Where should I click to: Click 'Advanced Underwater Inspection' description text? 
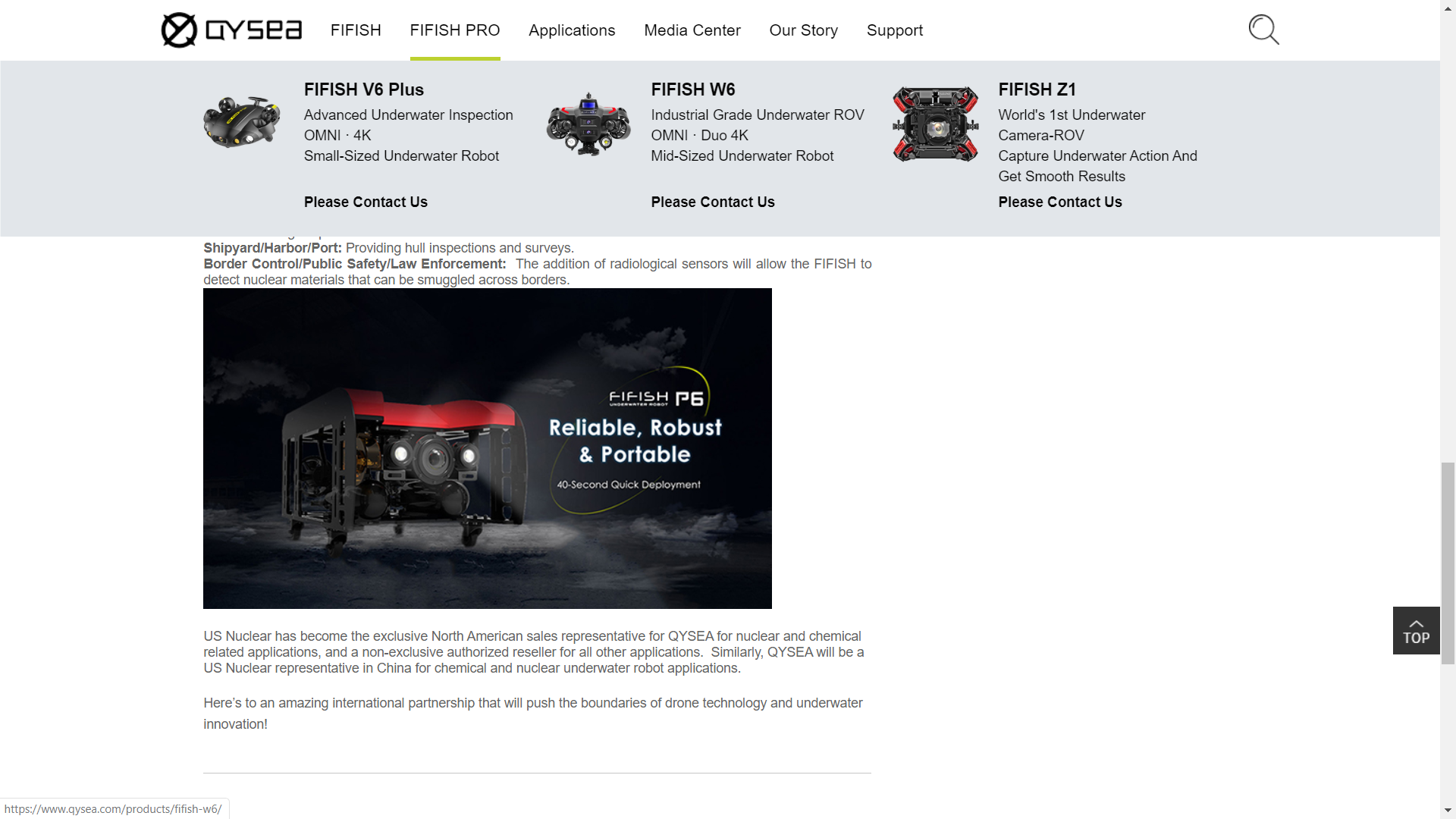pyautogui.click(x=409, y=115)
